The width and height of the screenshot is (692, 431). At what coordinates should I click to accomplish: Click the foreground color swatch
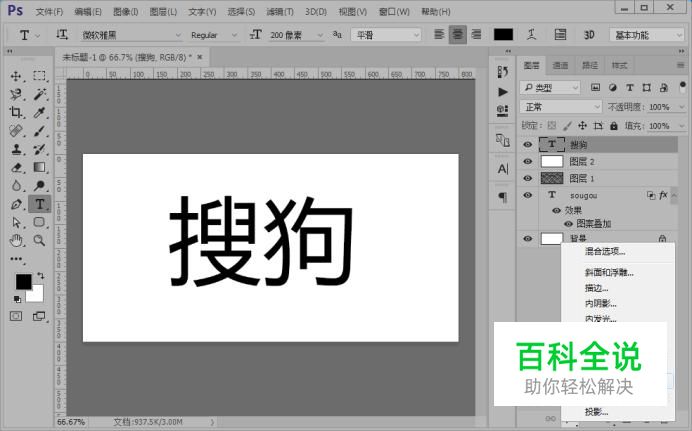(23, 281)
